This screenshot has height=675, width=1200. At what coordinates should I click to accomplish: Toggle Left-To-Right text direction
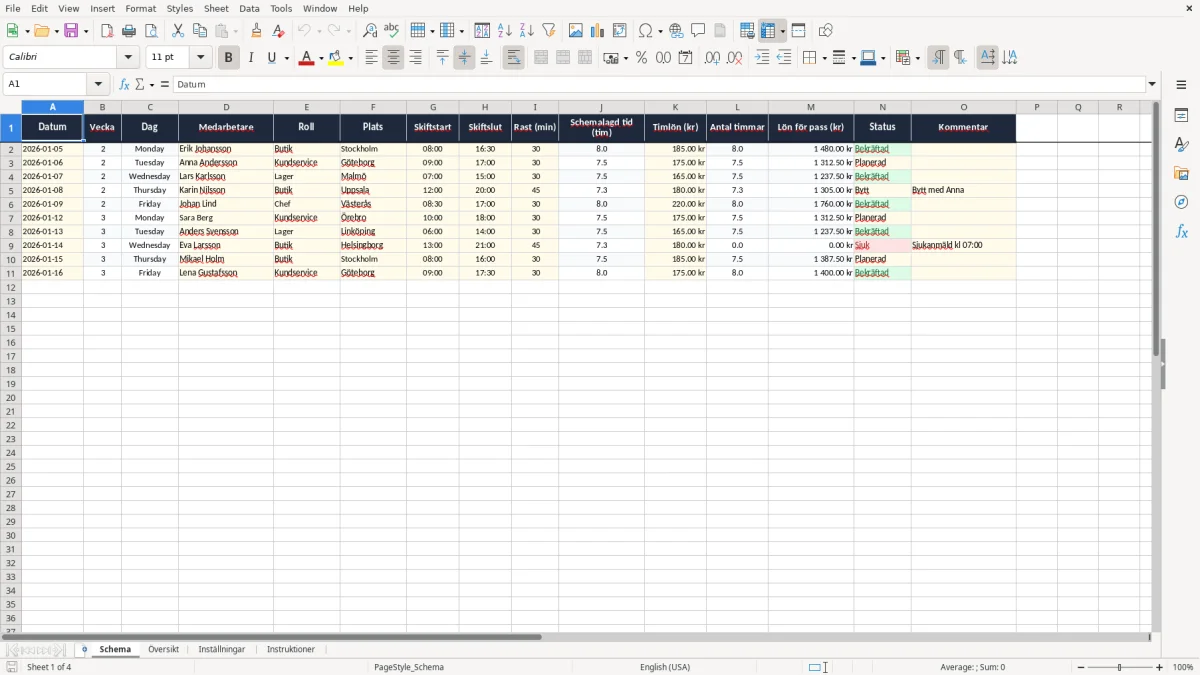click(x=938, y=58)
